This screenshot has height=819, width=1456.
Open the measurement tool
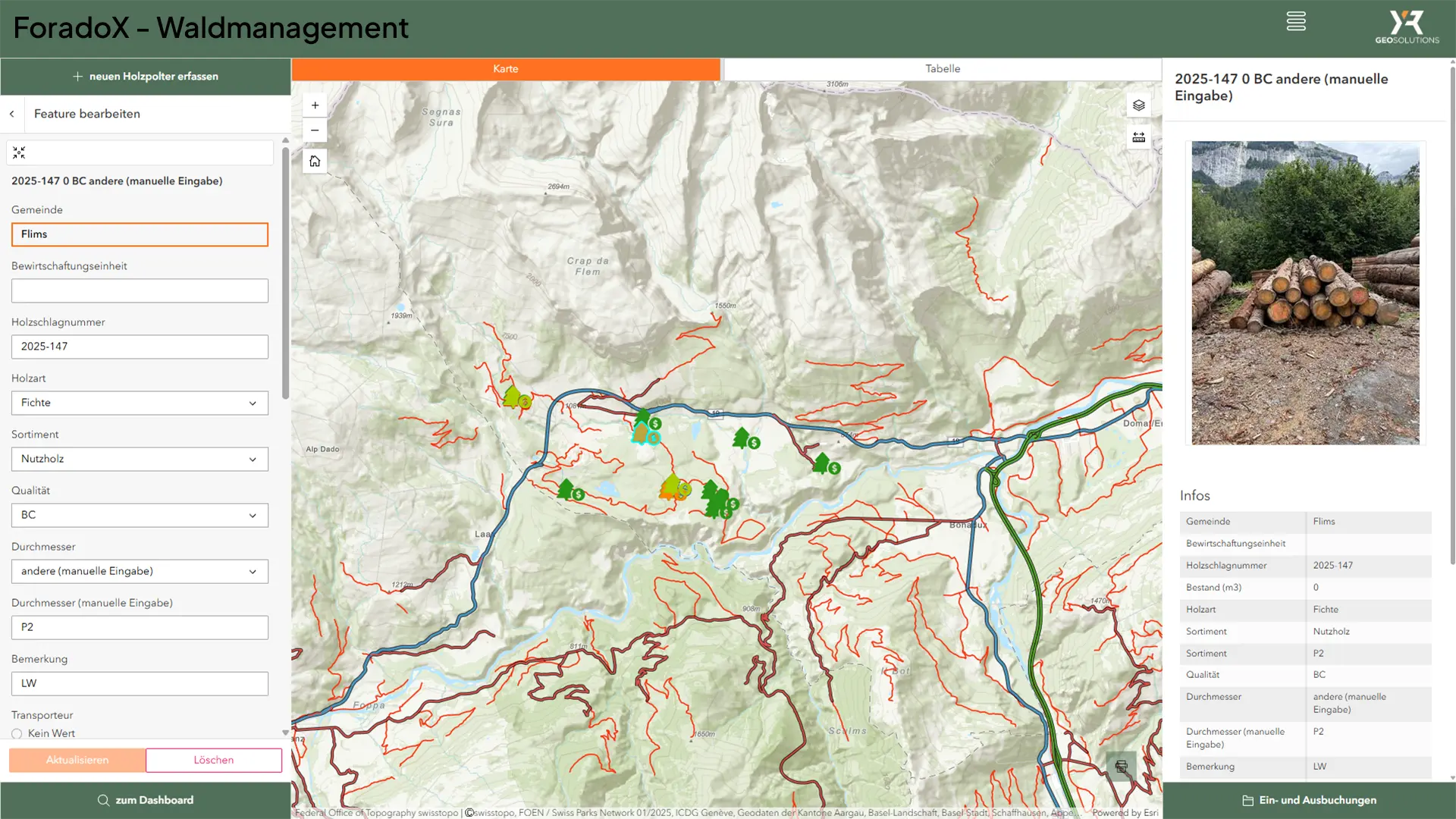click(1138, 137)
